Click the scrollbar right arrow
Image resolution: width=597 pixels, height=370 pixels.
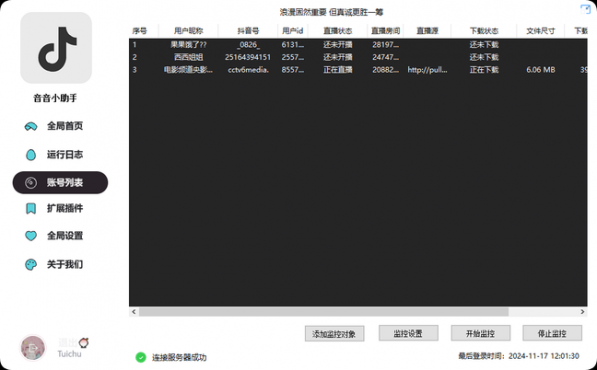coord(582,312)
